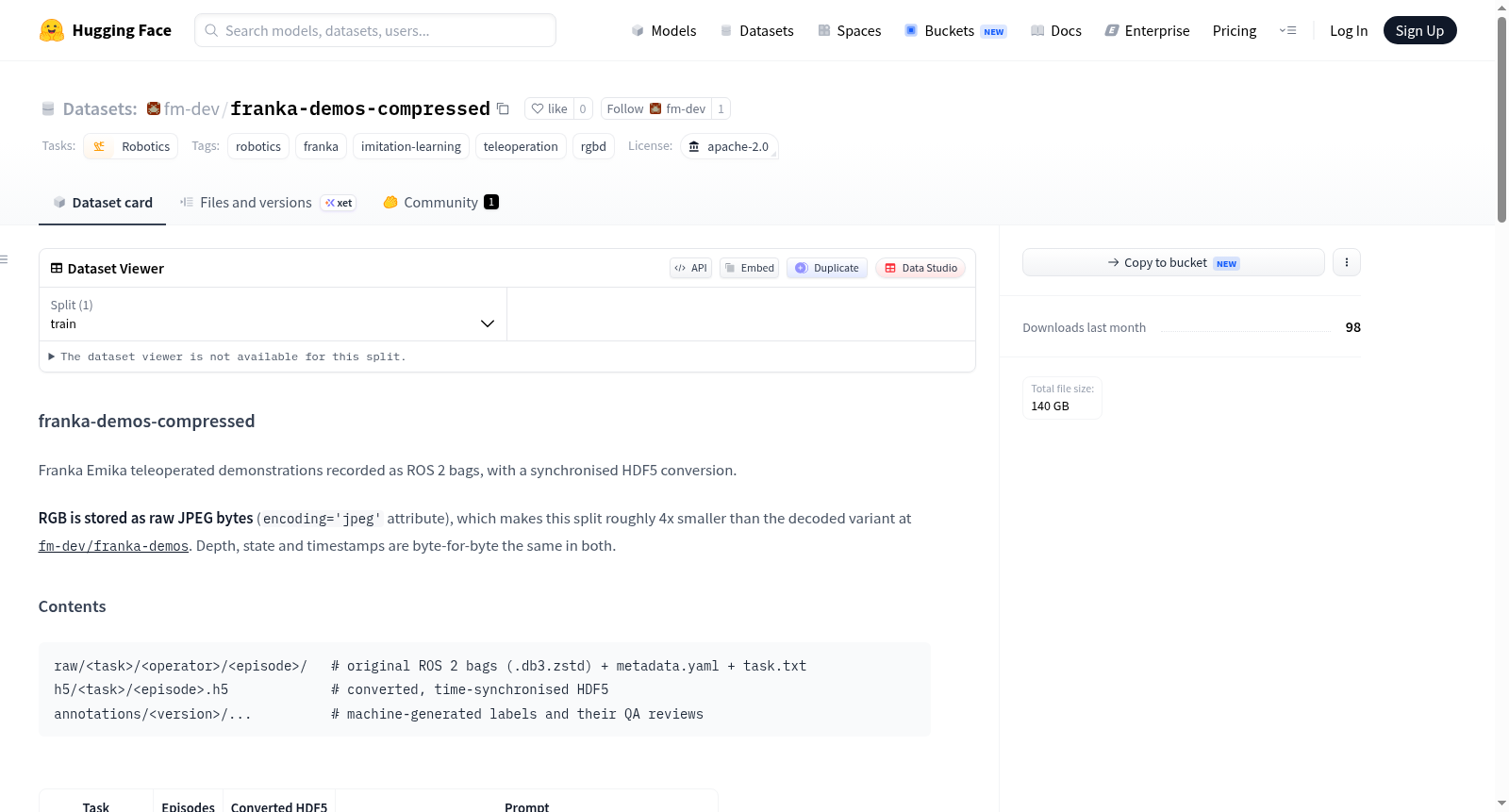Click the Sign Up button
Screen dimensions: 1509x812
pos(1420,30)
